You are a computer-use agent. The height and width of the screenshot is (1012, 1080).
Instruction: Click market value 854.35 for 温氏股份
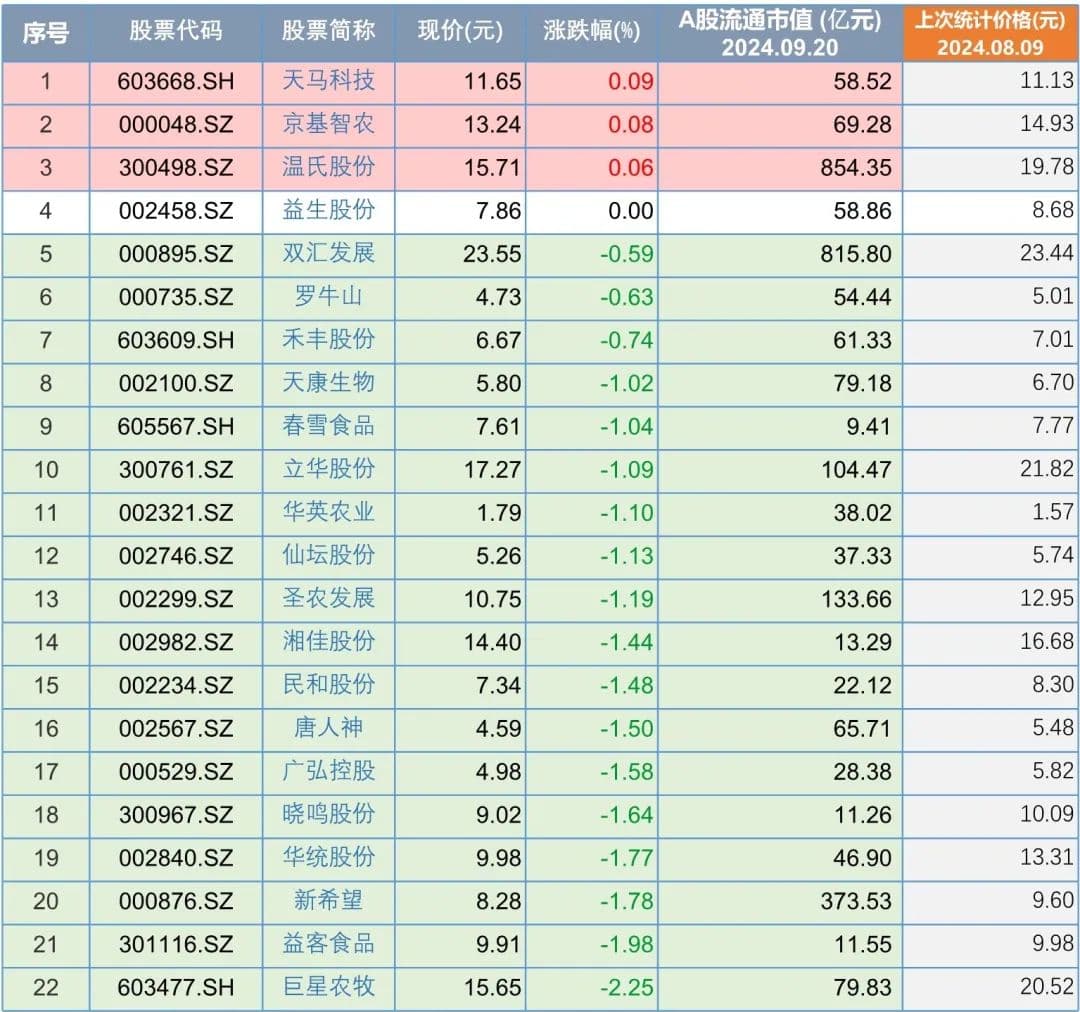(855, 168)
